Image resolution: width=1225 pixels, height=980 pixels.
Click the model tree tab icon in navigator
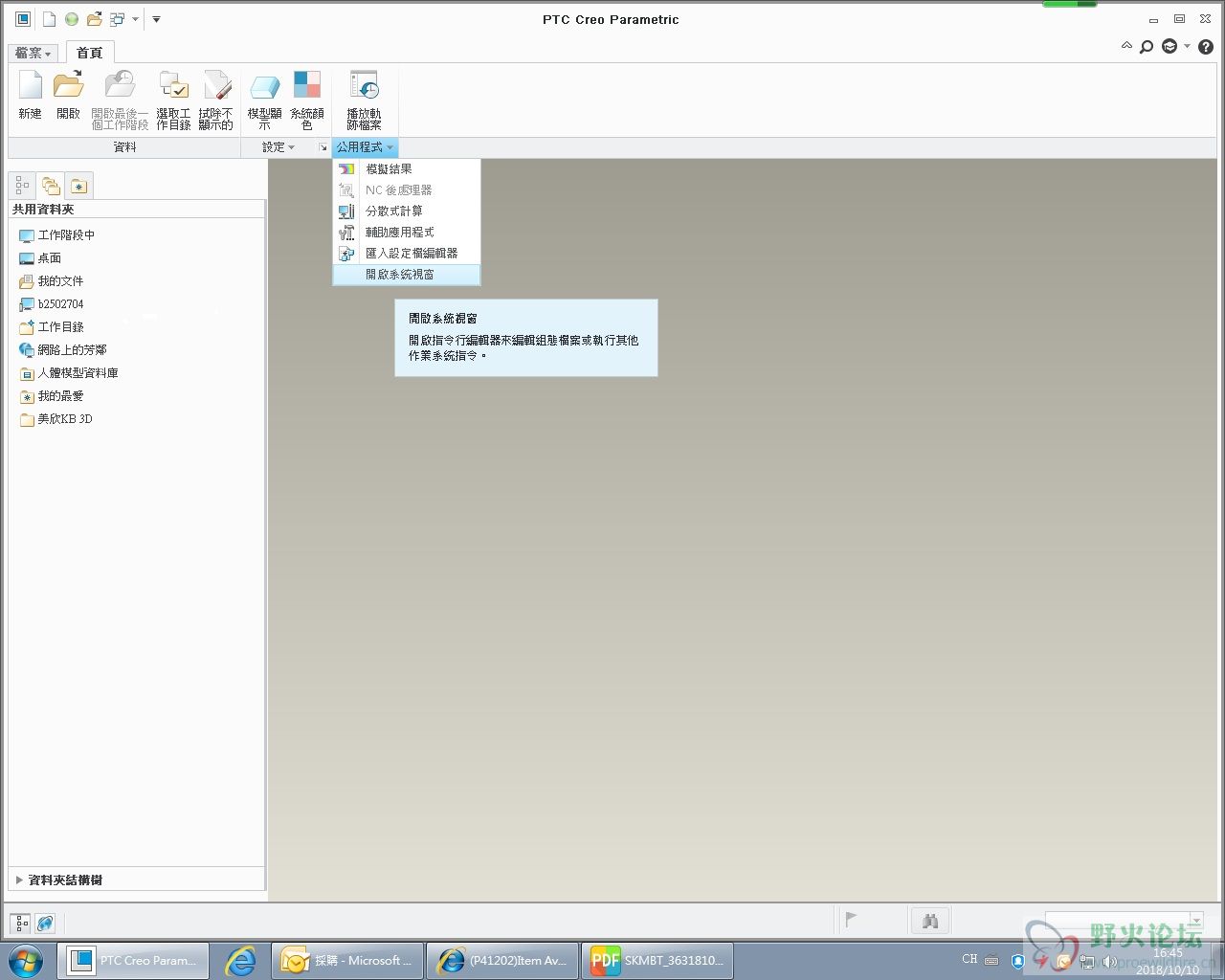(x=22, y=186)
